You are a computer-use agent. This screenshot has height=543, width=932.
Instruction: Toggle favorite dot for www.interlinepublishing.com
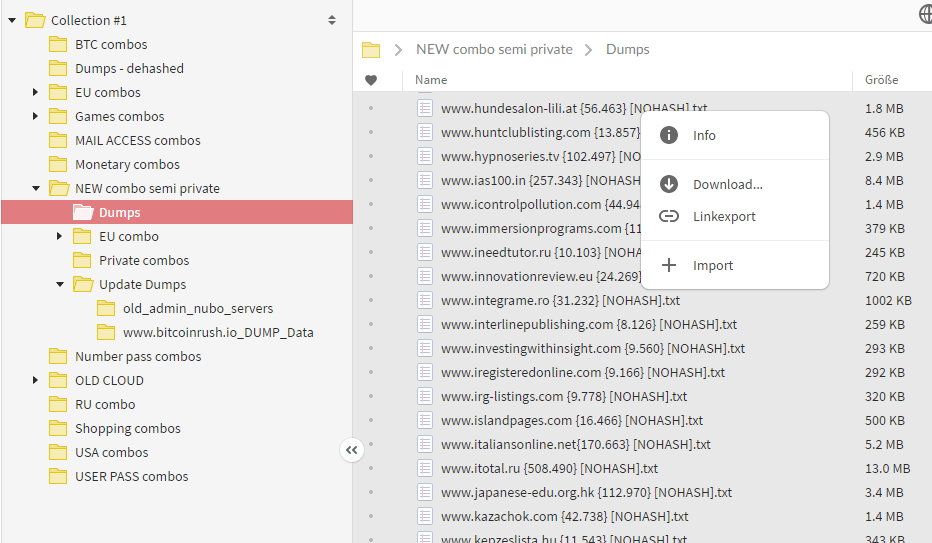point(371,324)
